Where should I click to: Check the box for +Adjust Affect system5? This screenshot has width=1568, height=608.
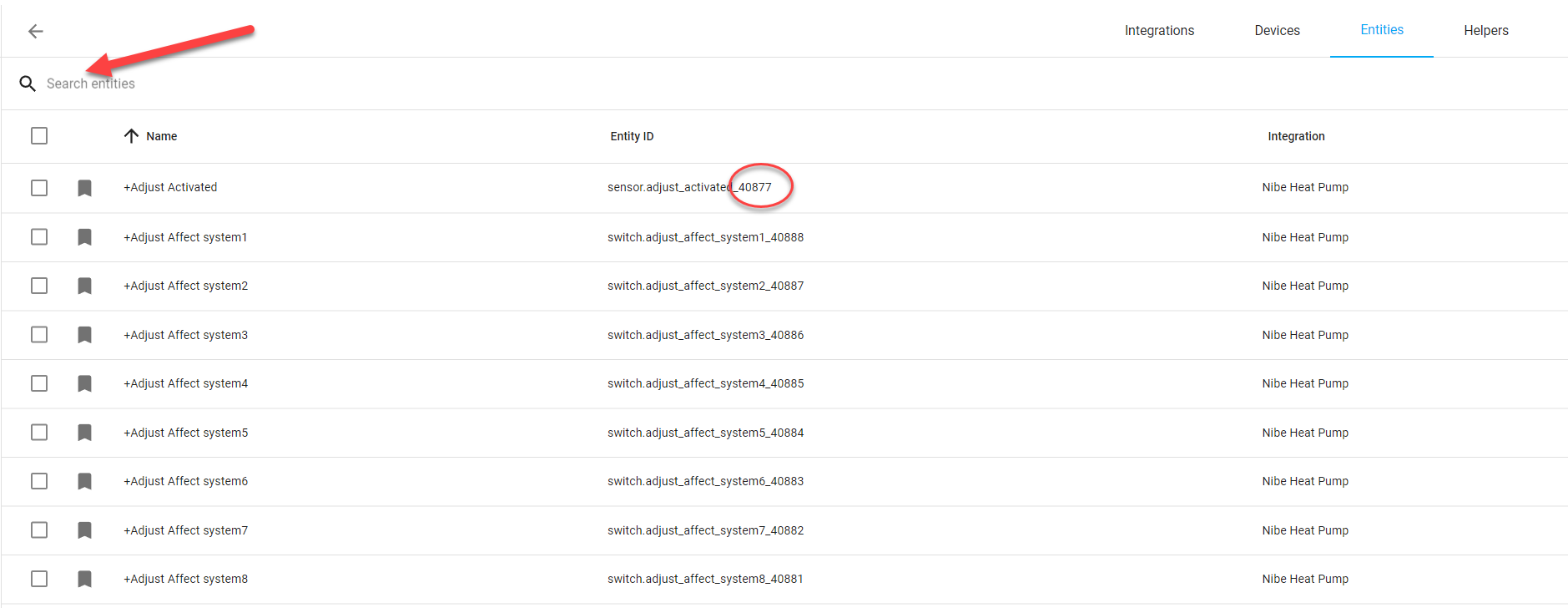39,433
